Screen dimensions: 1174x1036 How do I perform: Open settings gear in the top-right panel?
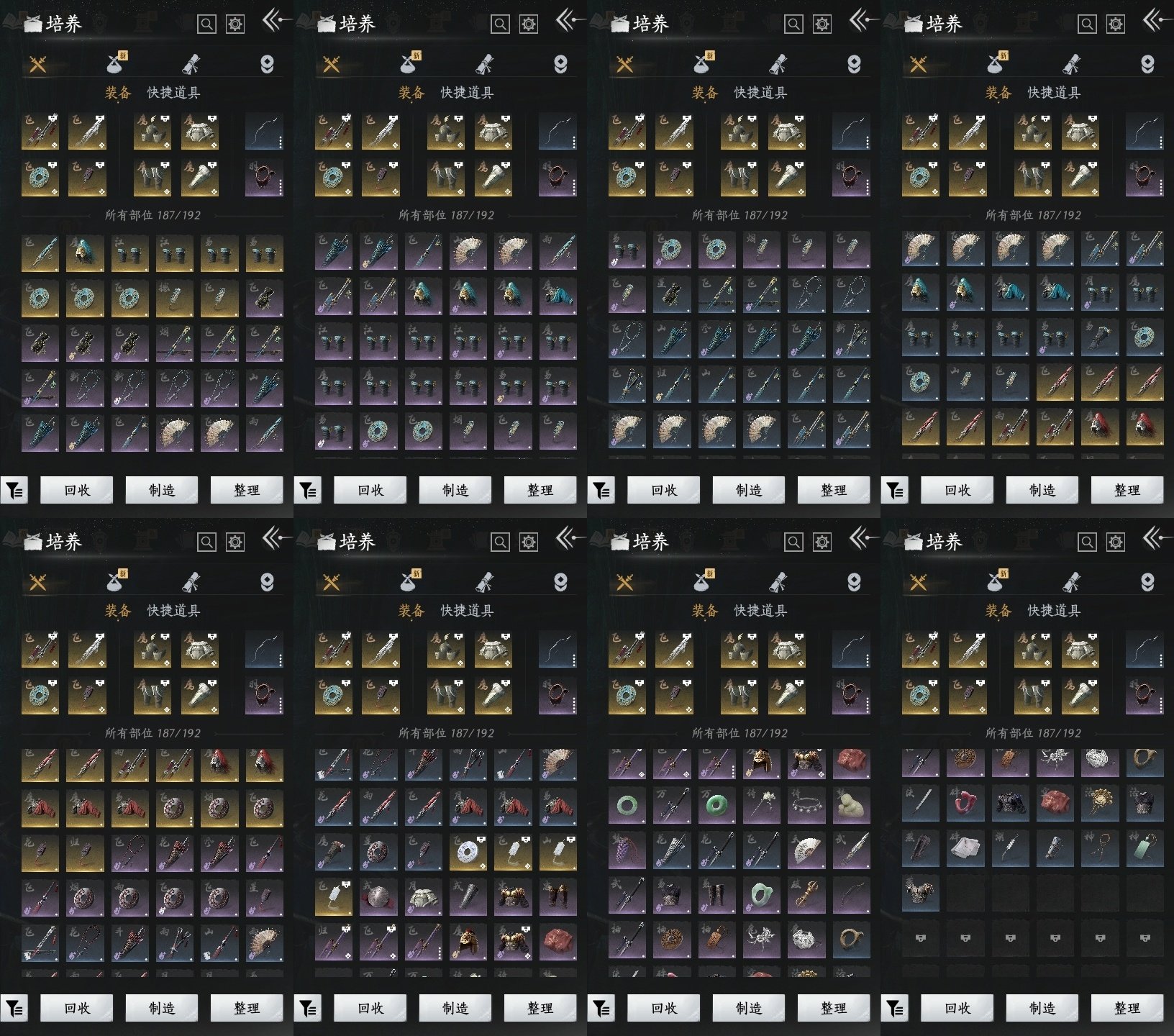[x=1115, y=24]
